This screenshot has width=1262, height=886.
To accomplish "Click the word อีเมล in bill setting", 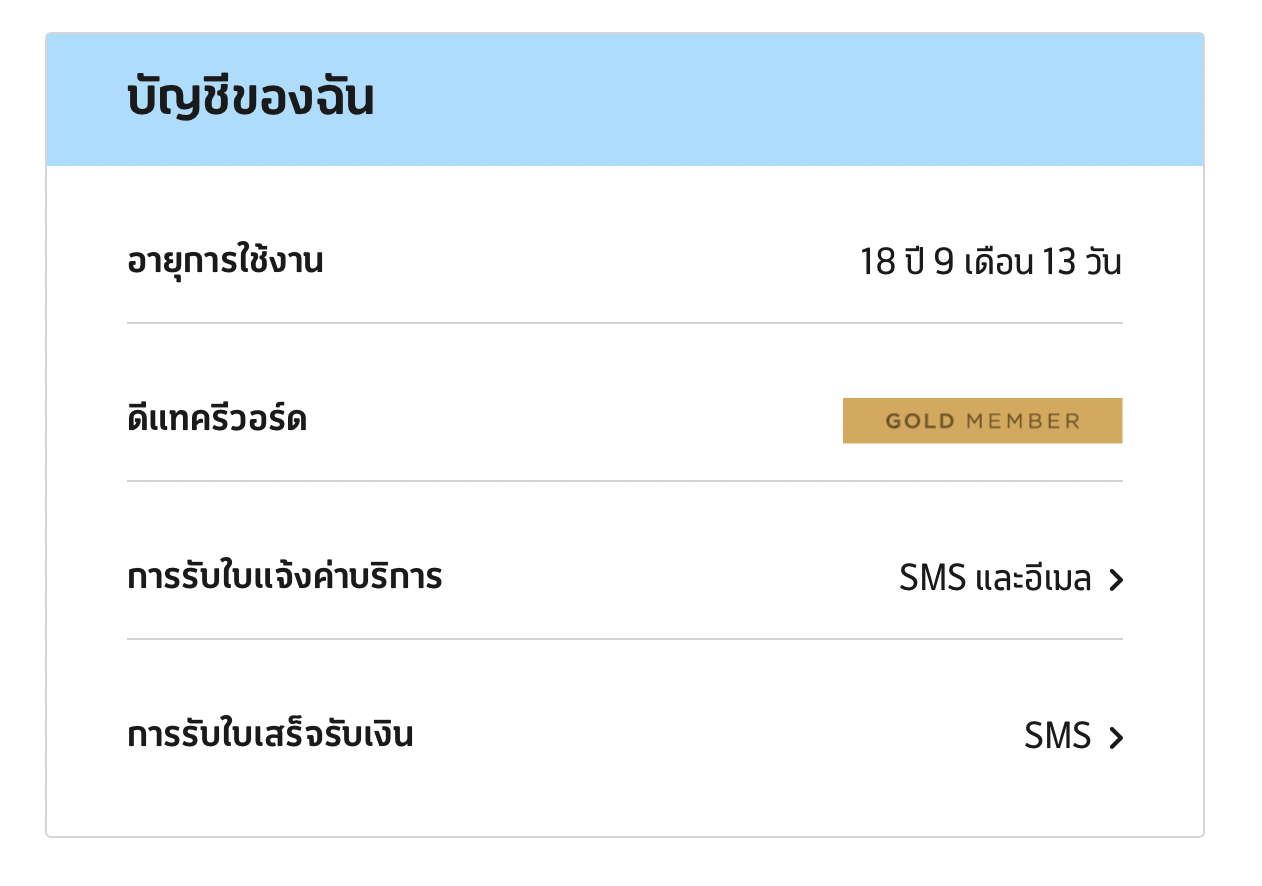I will (x=1057, y=579).
